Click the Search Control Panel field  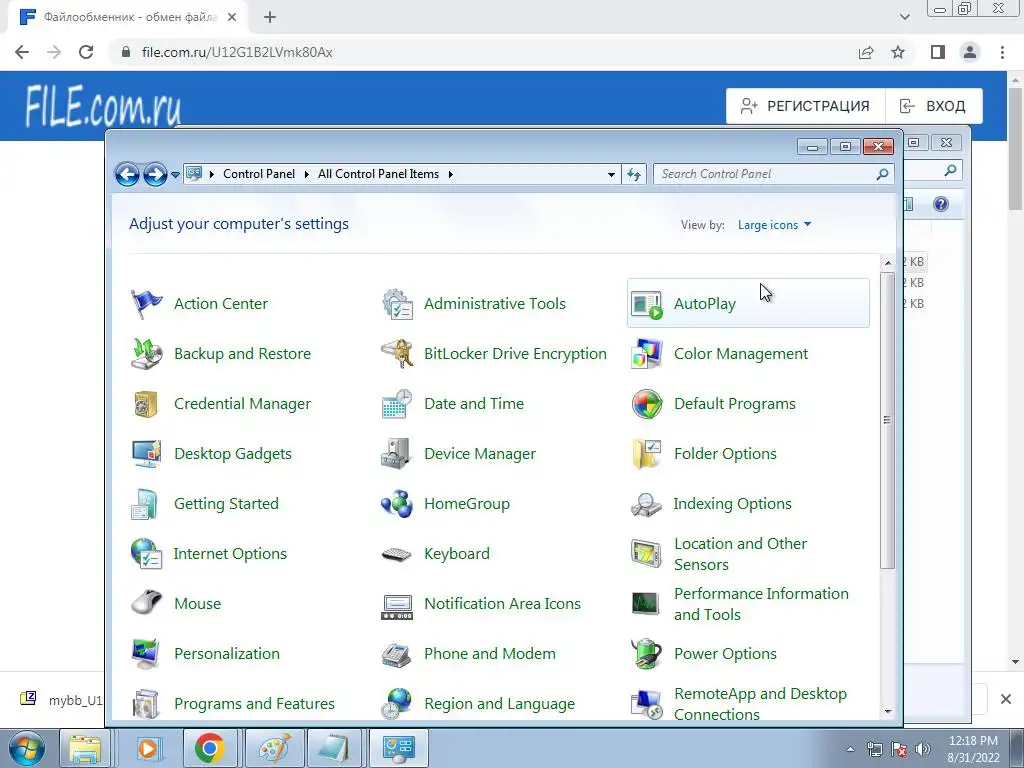coord(773,174)
